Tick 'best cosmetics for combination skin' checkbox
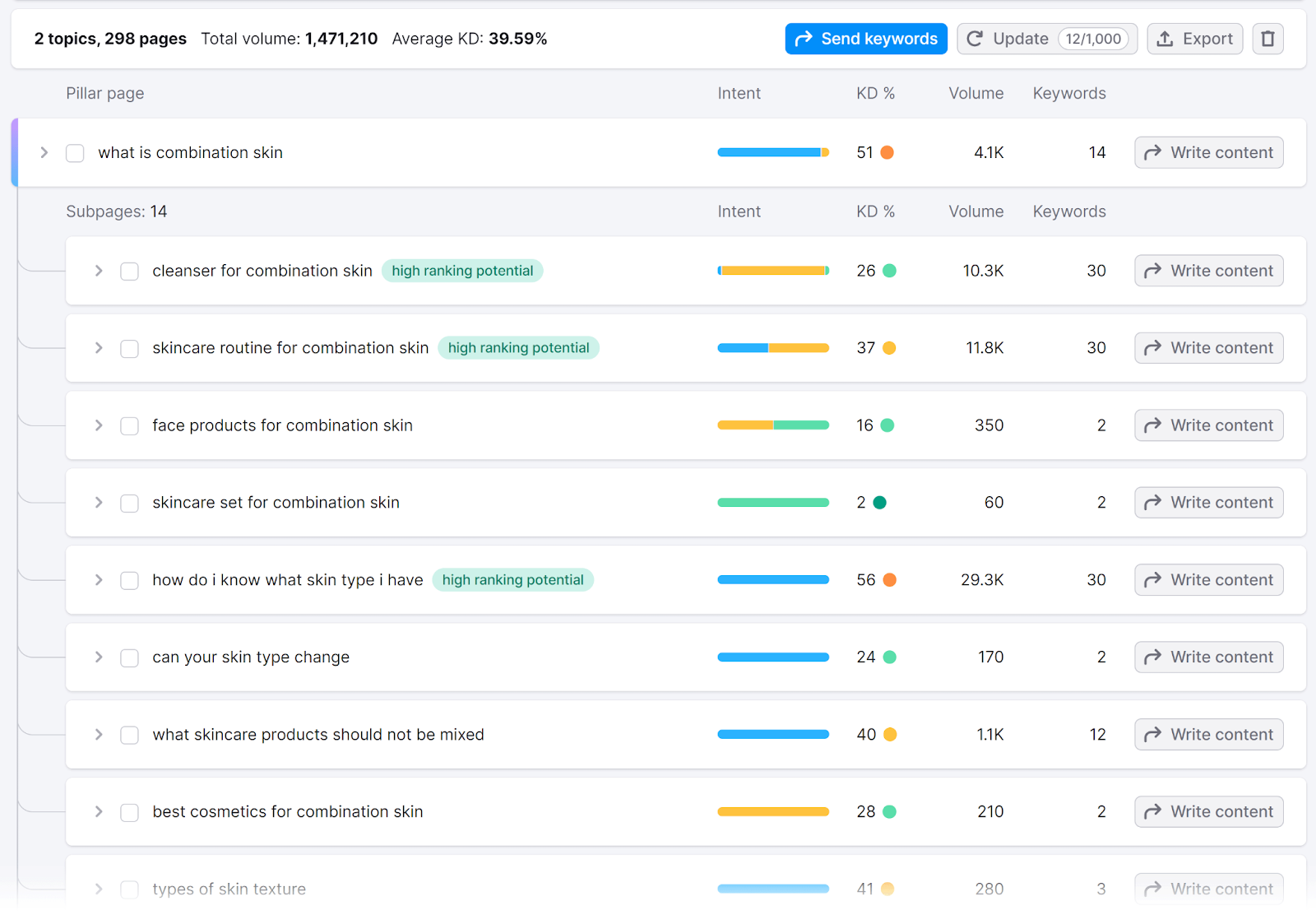Image resolution: width=1316 pixels, height=915 pixels. click(x=129, y=813)
